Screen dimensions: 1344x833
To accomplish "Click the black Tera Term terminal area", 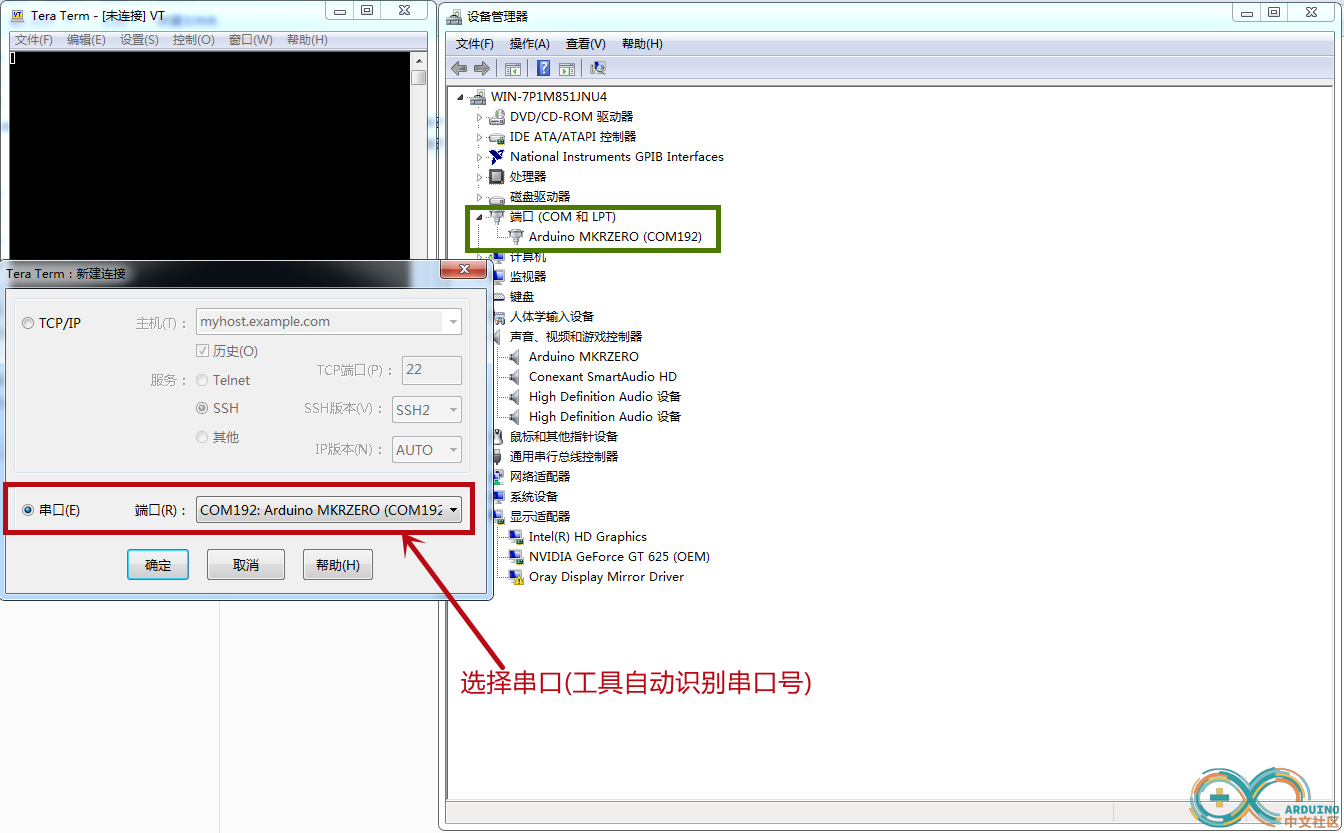I will (210, 155).
